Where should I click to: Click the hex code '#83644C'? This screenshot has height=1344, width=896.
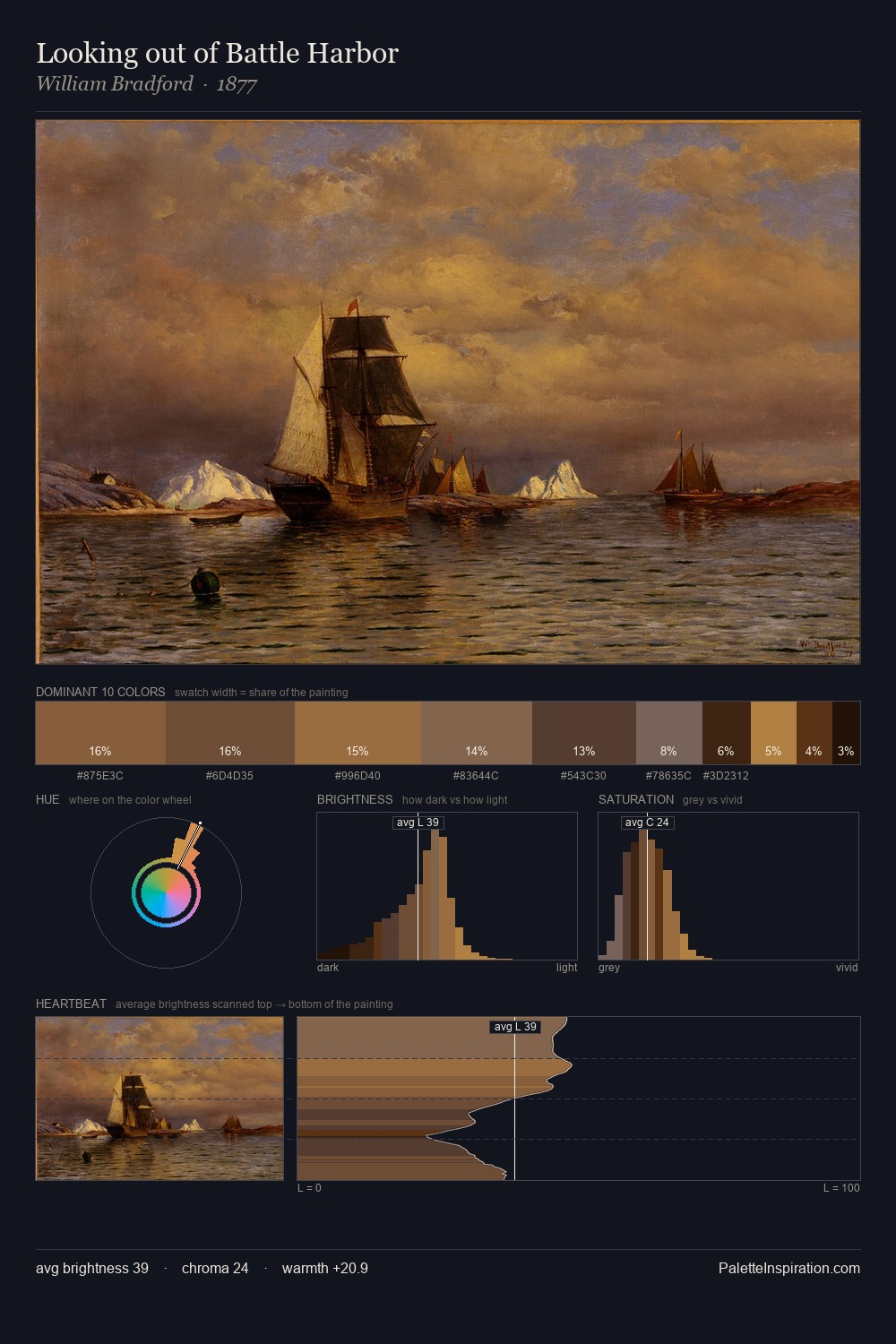476,776
